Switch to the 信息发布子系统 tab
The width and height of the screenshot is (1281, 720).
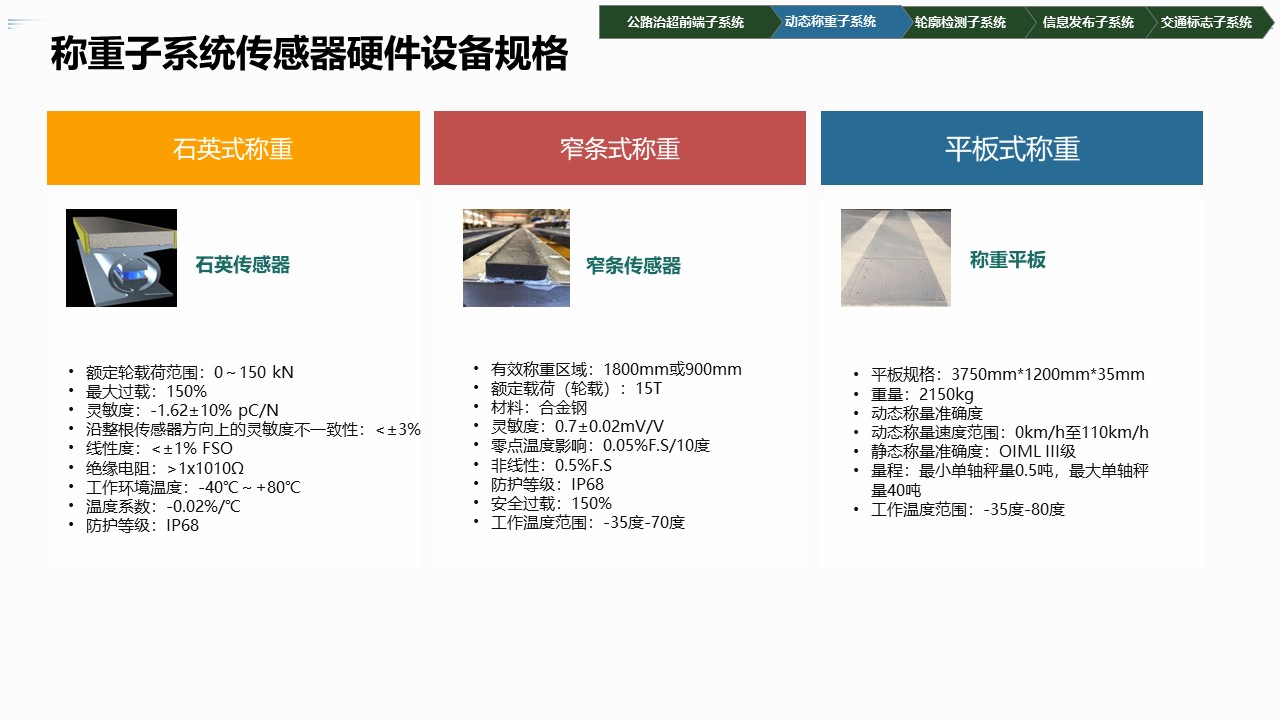pyautogui.click(x=1088, y=22)
